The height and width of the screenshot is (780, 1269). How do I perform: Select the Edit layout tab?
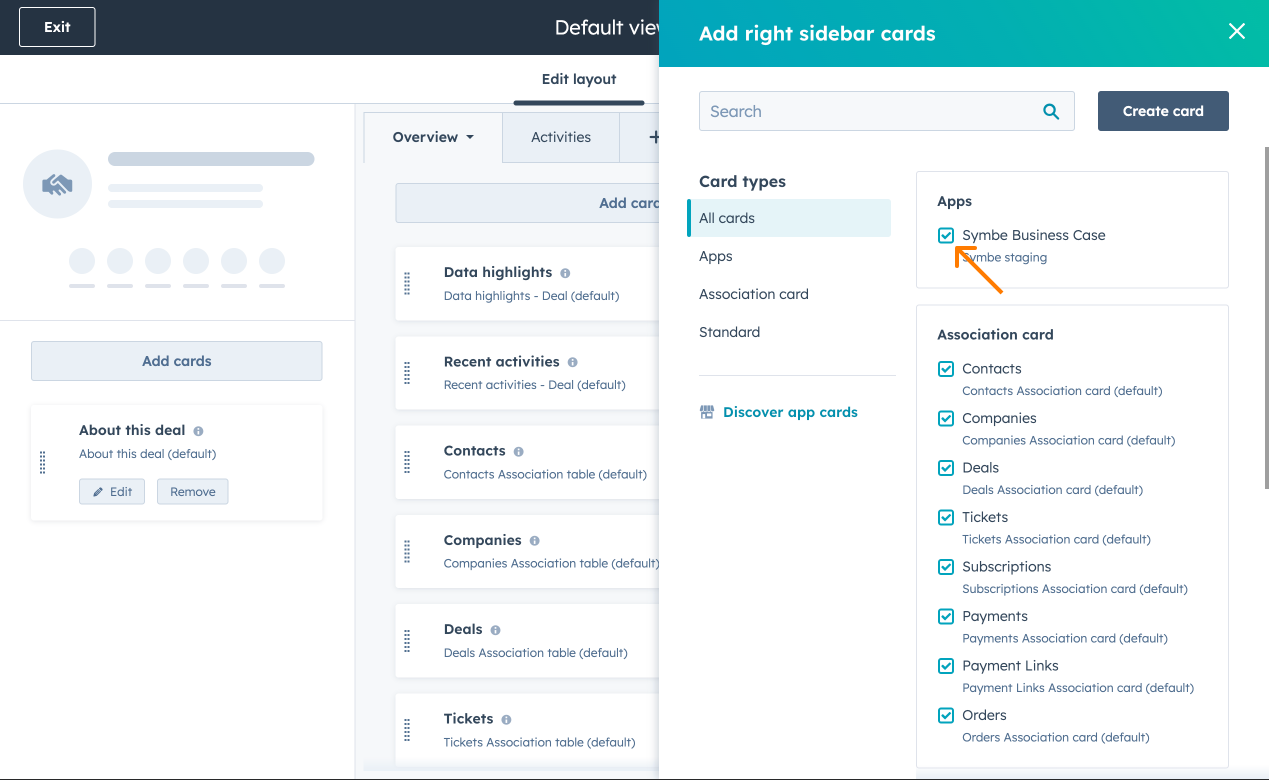pyautogui.click(x=579, y=80)
